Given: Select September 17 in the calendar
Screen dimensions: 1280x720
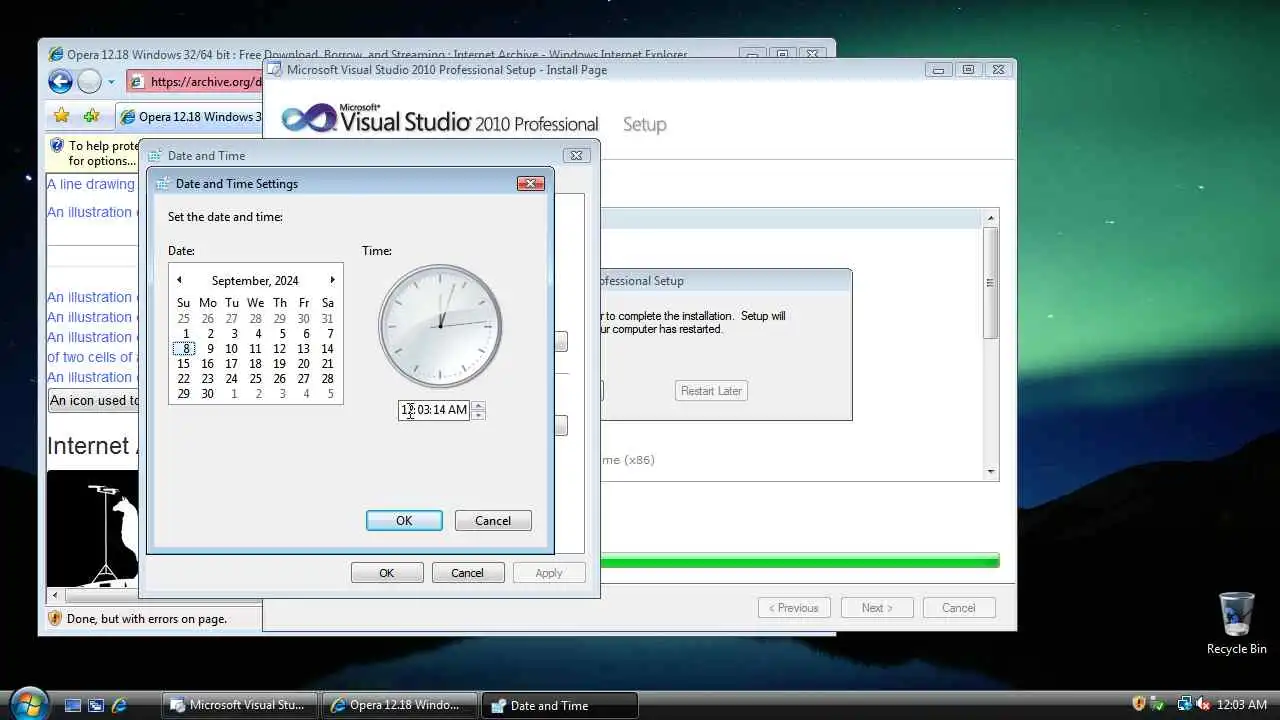Looking at the screenshot, I should coord(231,364).
